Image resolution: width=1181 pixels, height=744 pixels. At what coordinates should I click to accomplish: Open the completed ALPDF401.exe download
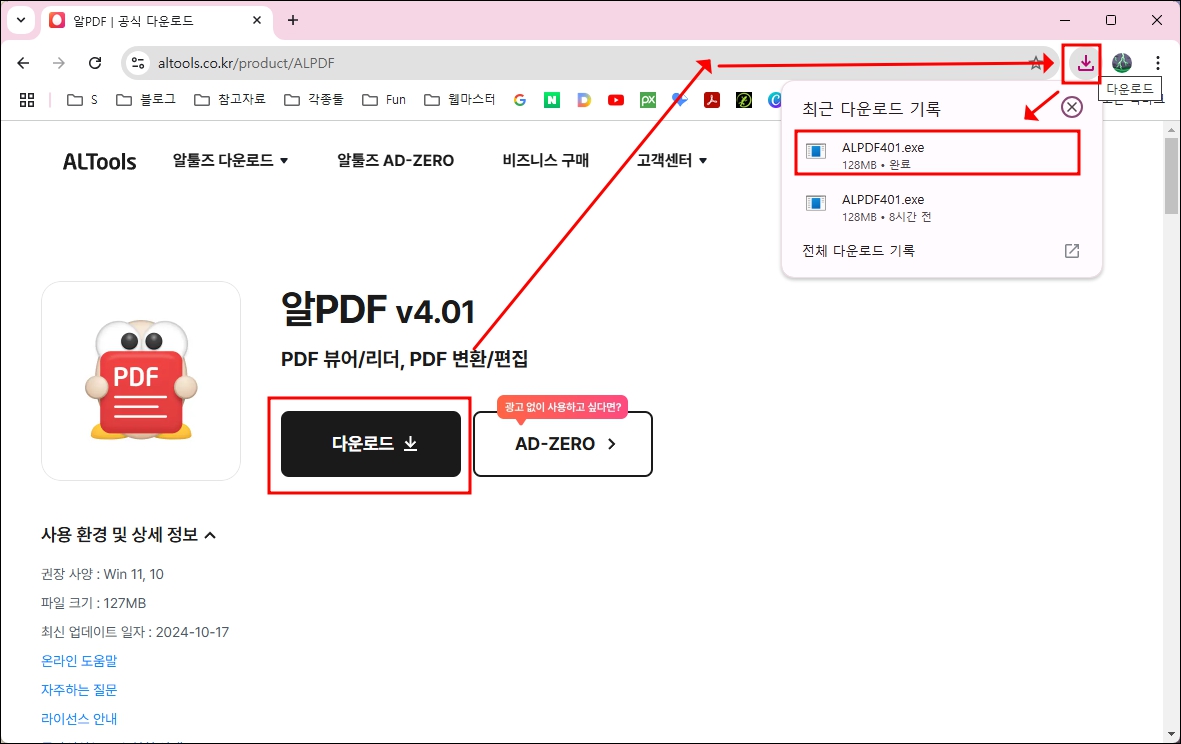click(x=937, y=154)
